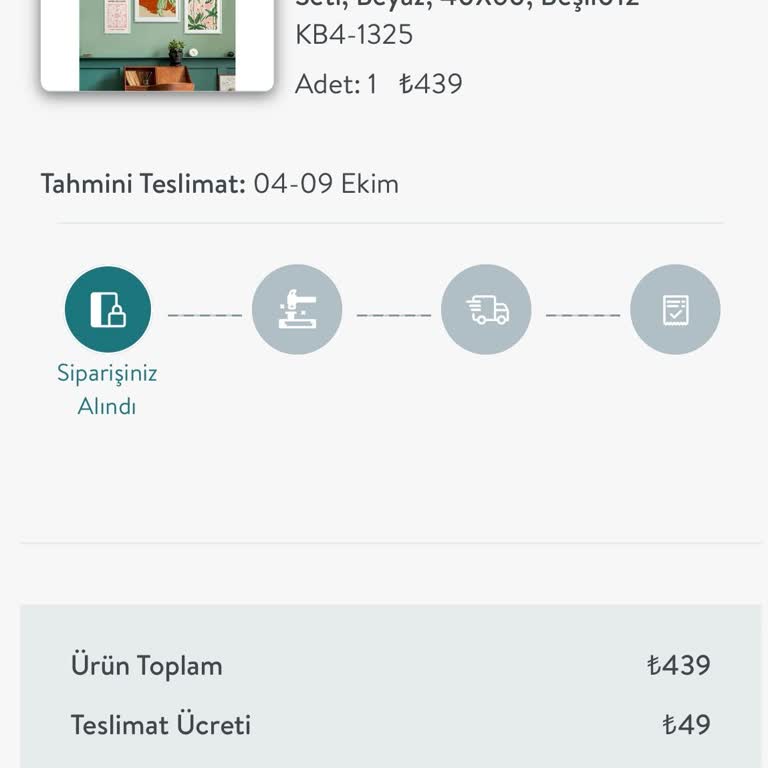Click the "Adet: 1" quantity text

(336, 84)
